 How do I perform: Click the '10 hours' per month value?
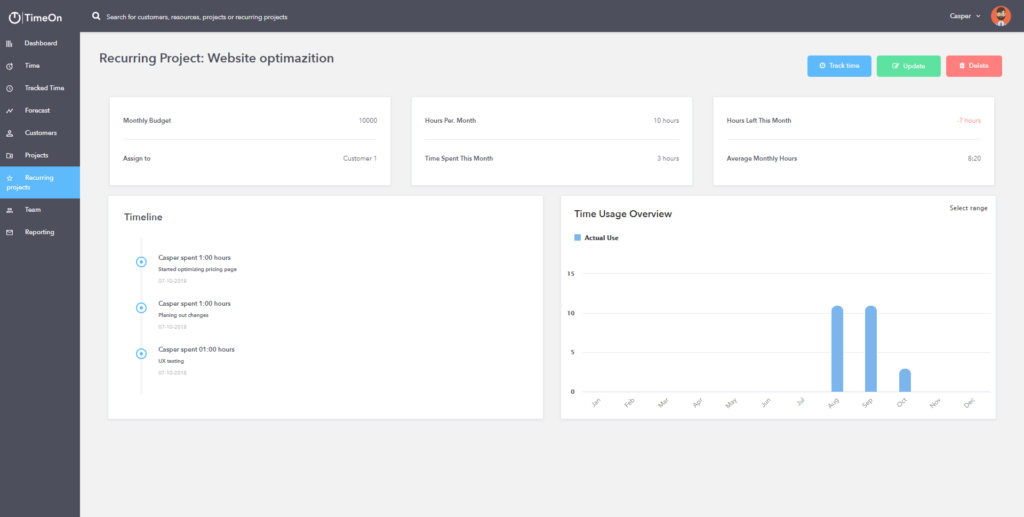[x=666, y=121]
